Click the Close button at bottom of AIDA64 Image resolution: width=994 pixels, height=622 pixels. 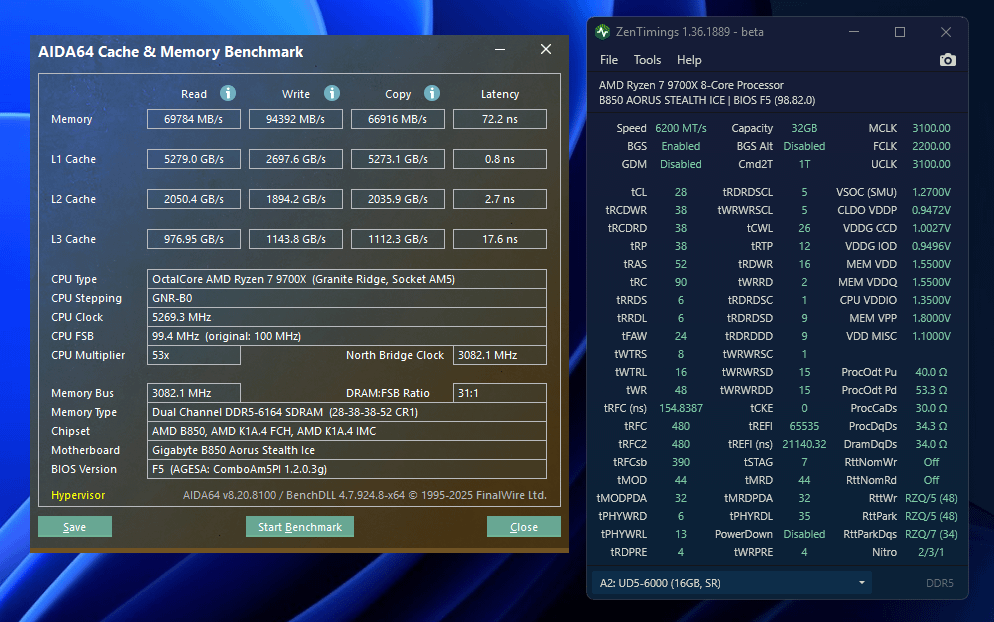(523, 527)
